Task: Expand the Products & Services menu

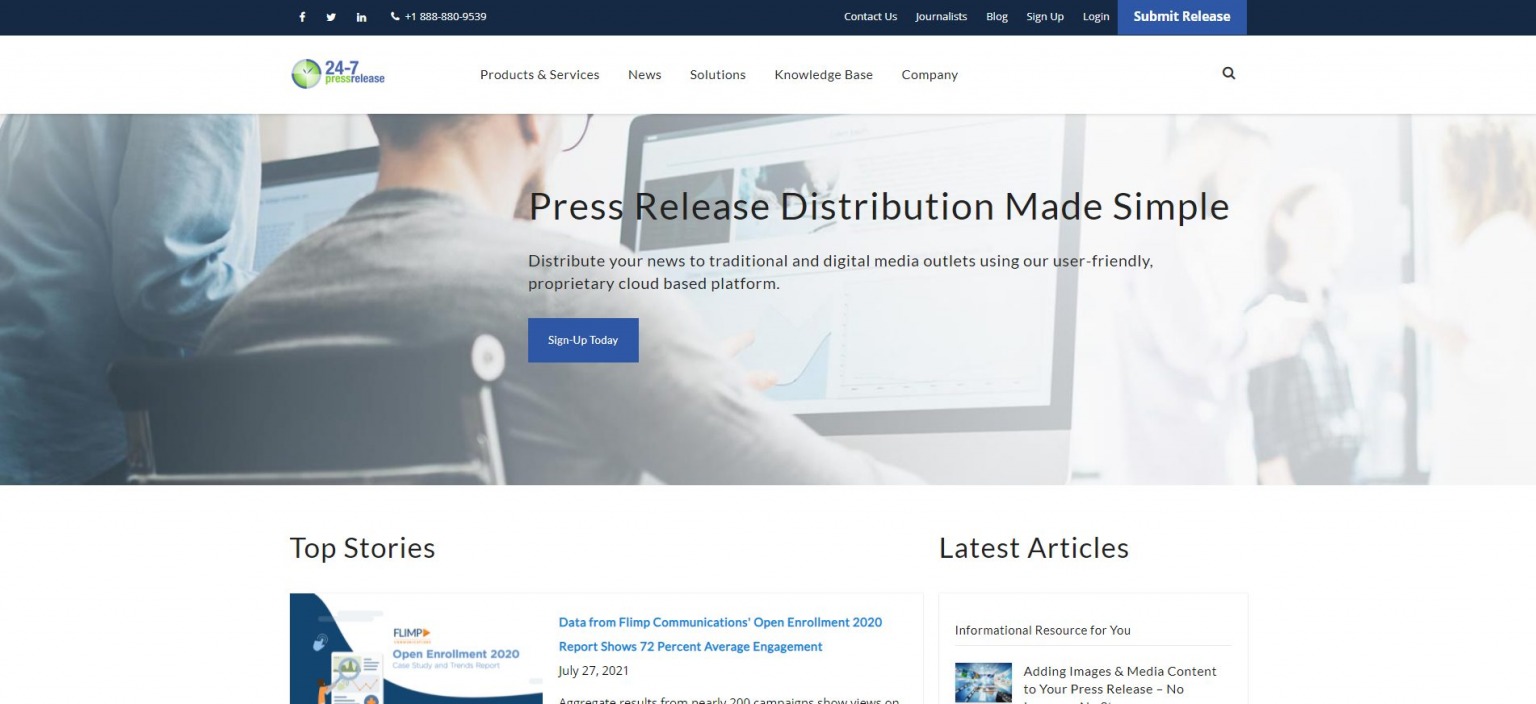Action: click(x=540, y=74)
